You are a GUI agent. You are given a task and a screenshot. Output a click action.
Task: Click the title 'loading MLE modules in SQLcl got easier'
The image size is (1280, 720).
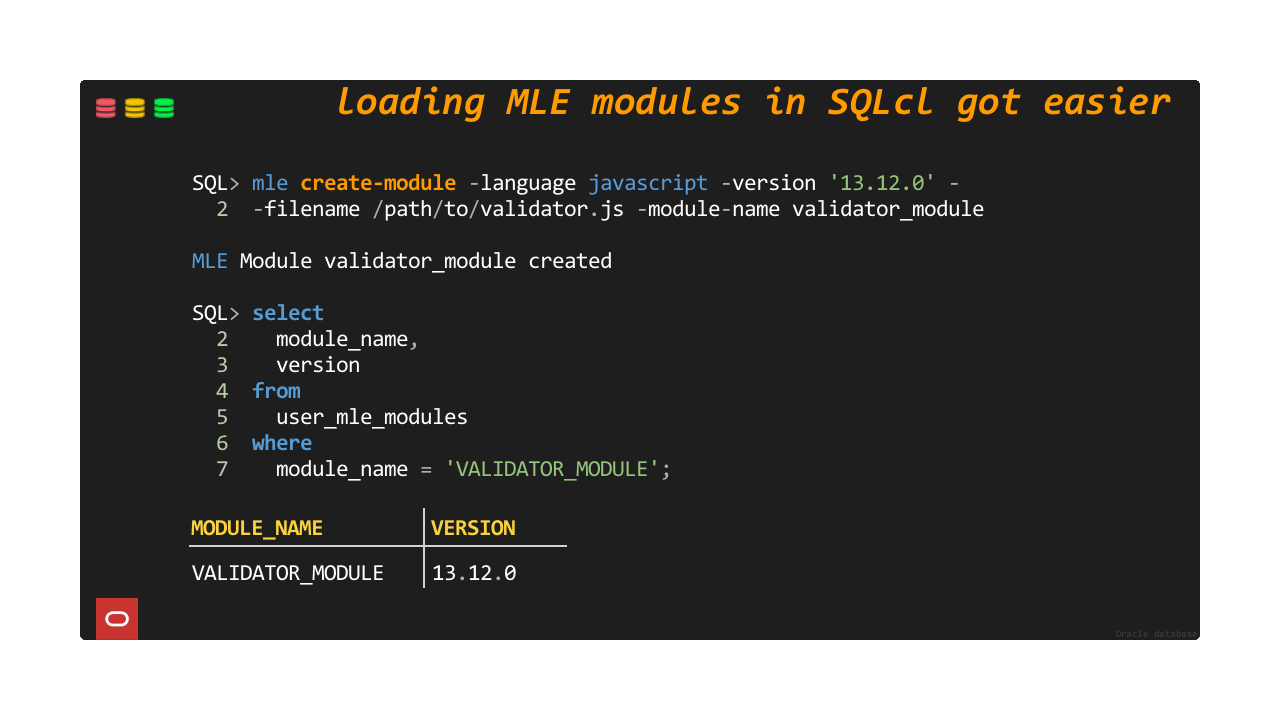pos(753,101)
